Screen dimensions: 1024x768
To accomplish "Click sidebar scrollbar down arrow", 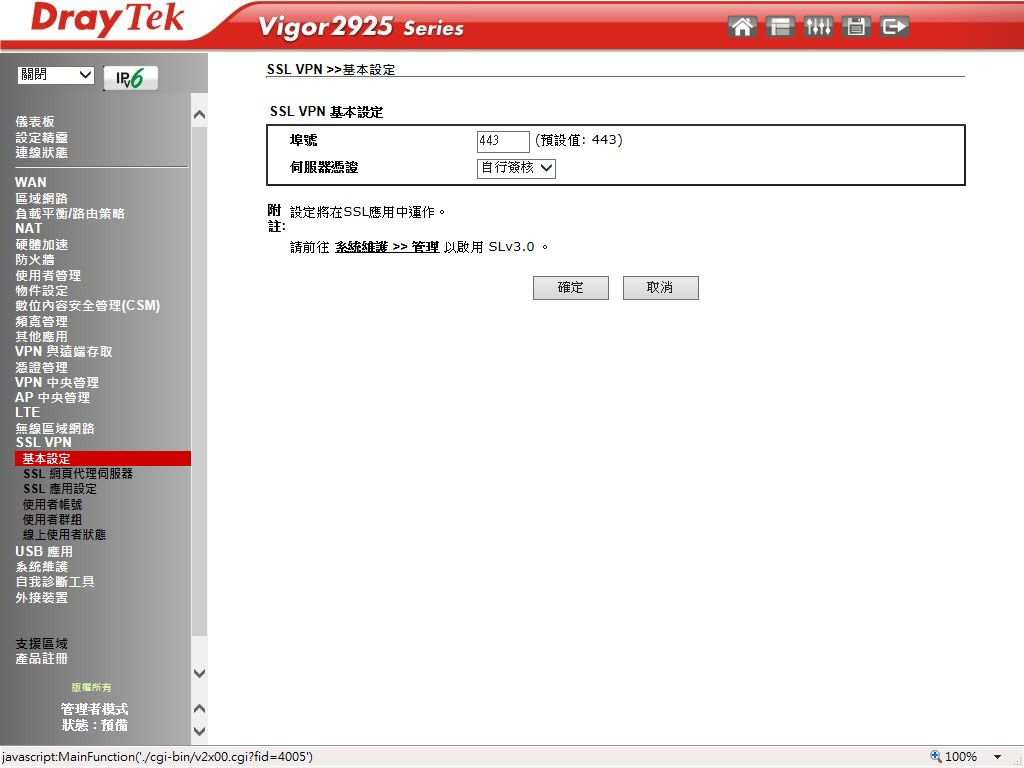I will click(x=200, y=673).
